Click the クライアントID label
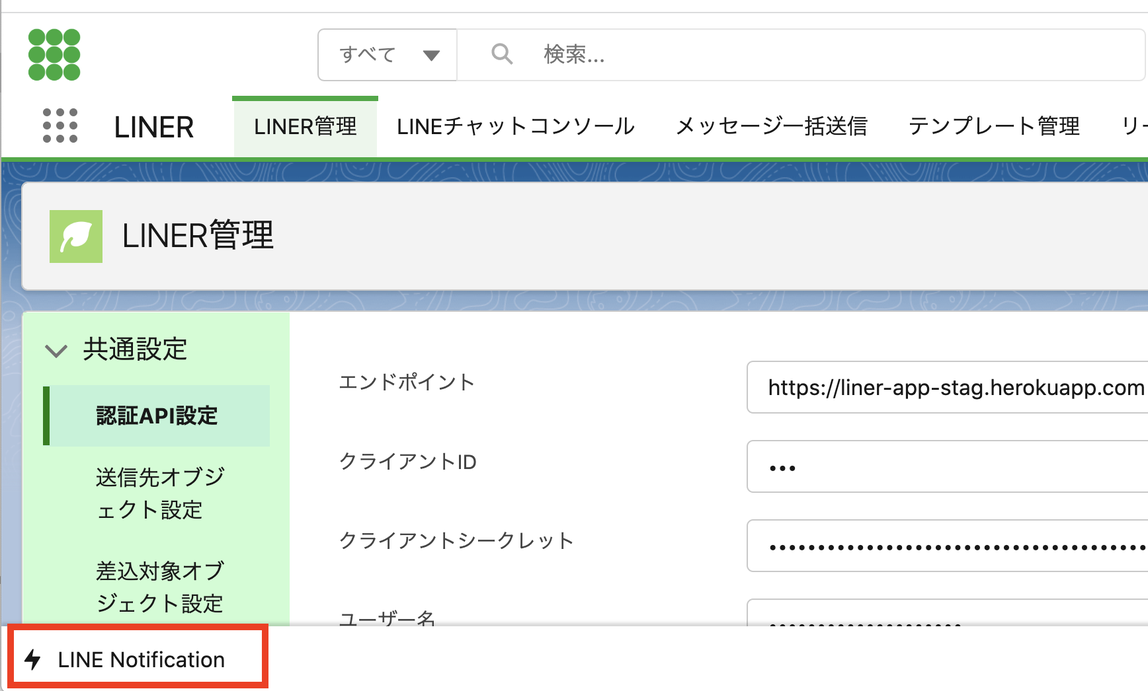This screenshot has height=691, width=1148. click(407, 462)
